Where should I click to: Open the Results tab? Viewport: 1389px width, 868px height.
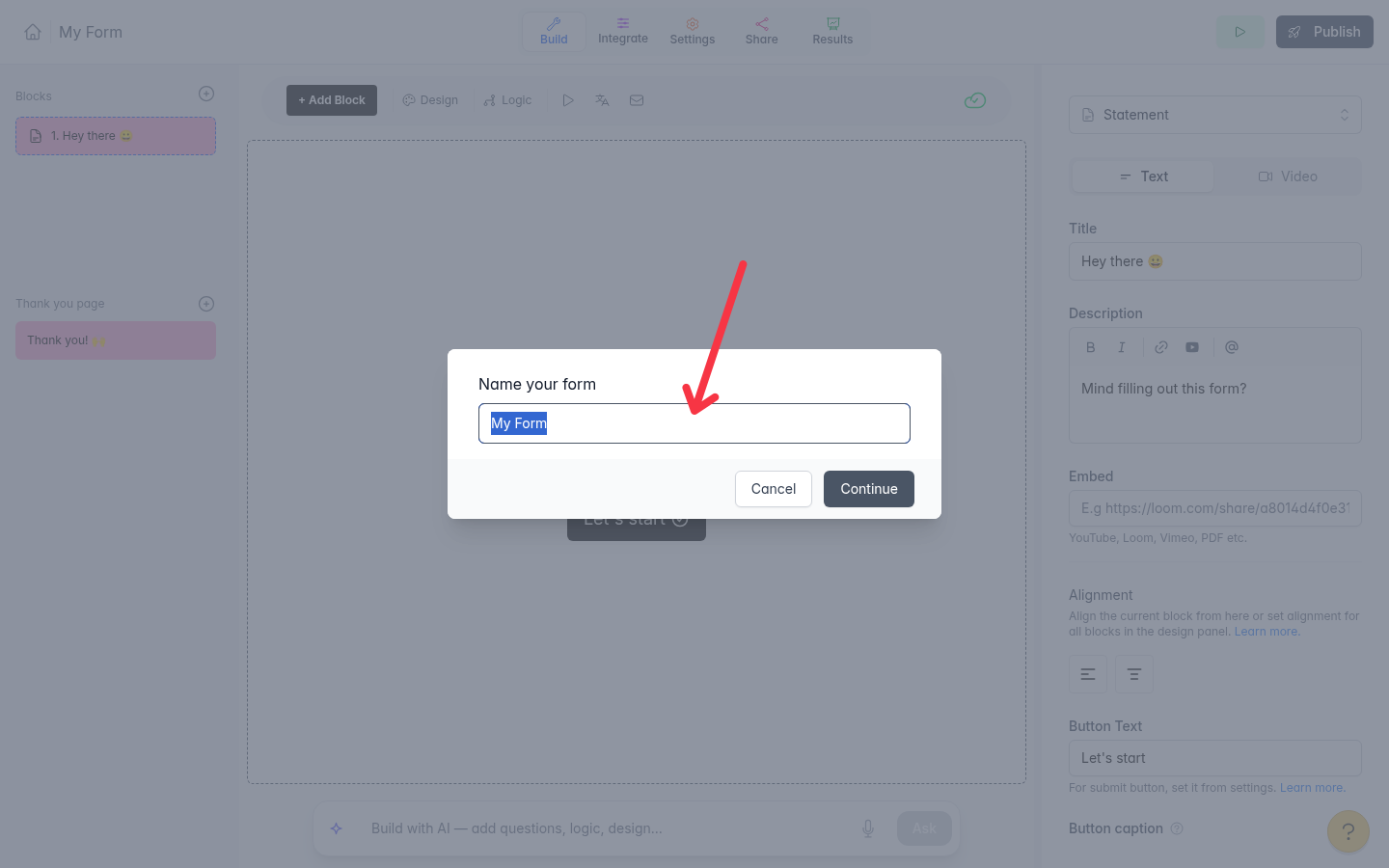pyautogui.click(x=832, y=31)
